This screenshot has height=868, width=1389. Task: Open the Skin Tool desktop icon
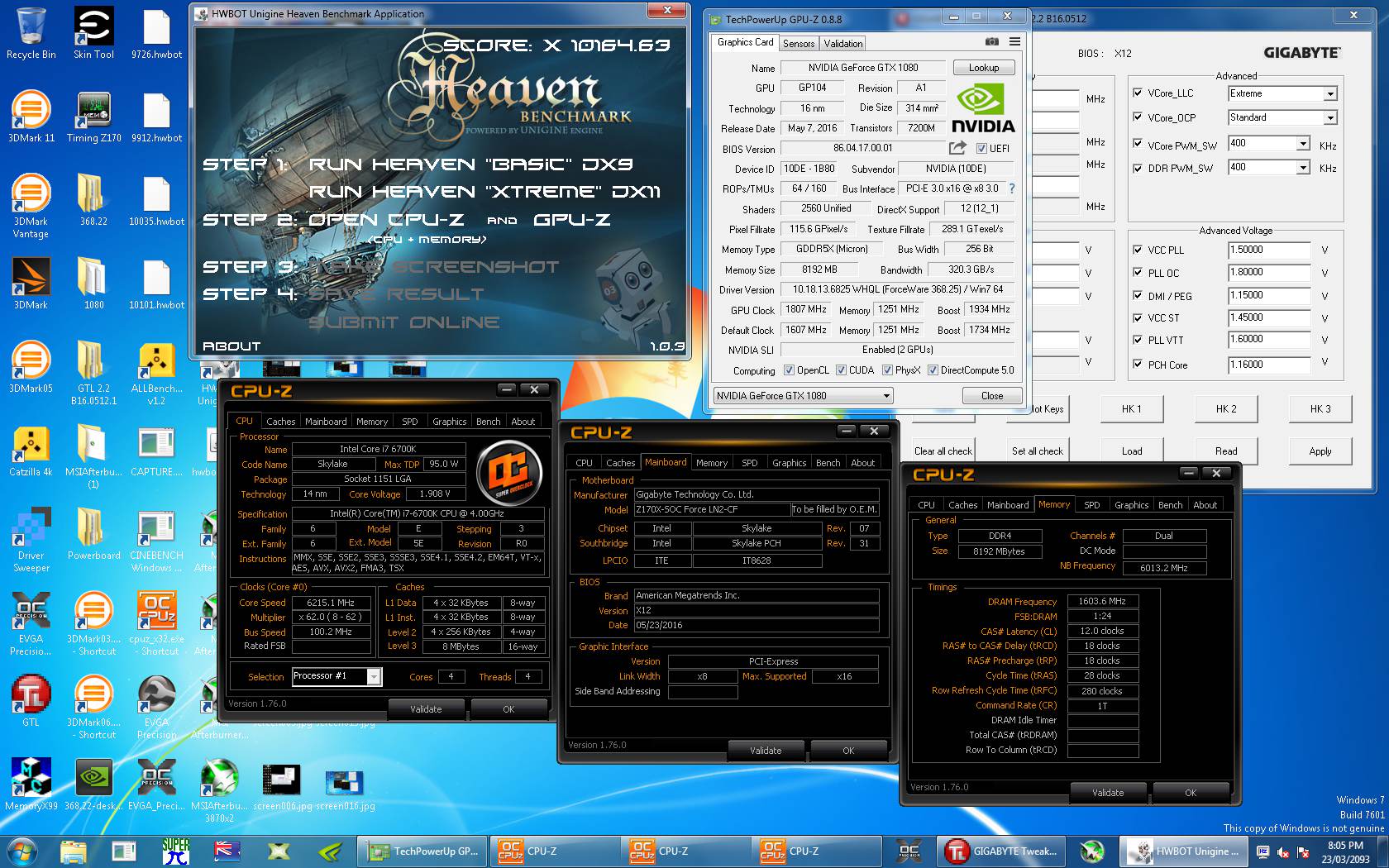(x=93, y=33)
